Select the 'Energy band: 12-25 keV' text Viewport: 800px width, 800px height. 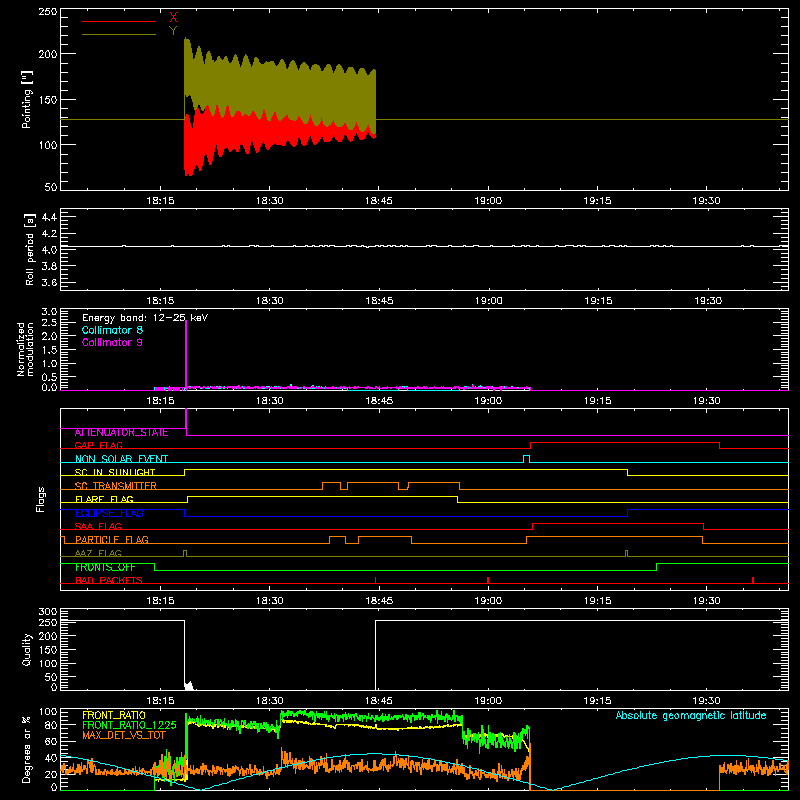click(x=145, y=318)
